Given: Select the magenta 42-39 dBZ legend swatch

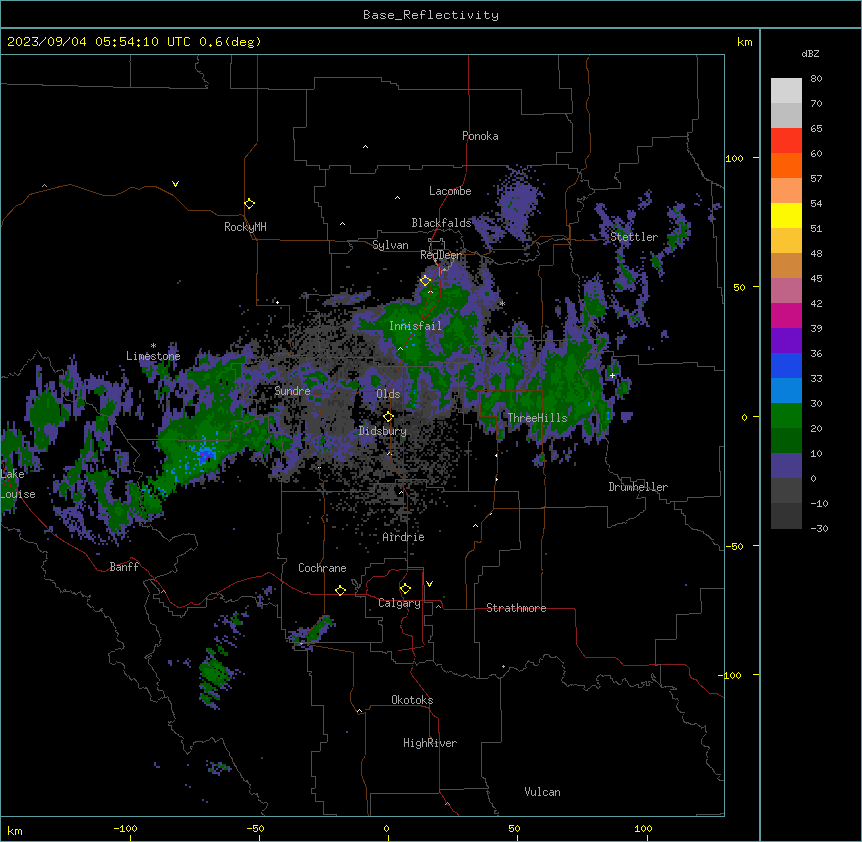Looking at the screenshot, I should [x=786, y=315].
